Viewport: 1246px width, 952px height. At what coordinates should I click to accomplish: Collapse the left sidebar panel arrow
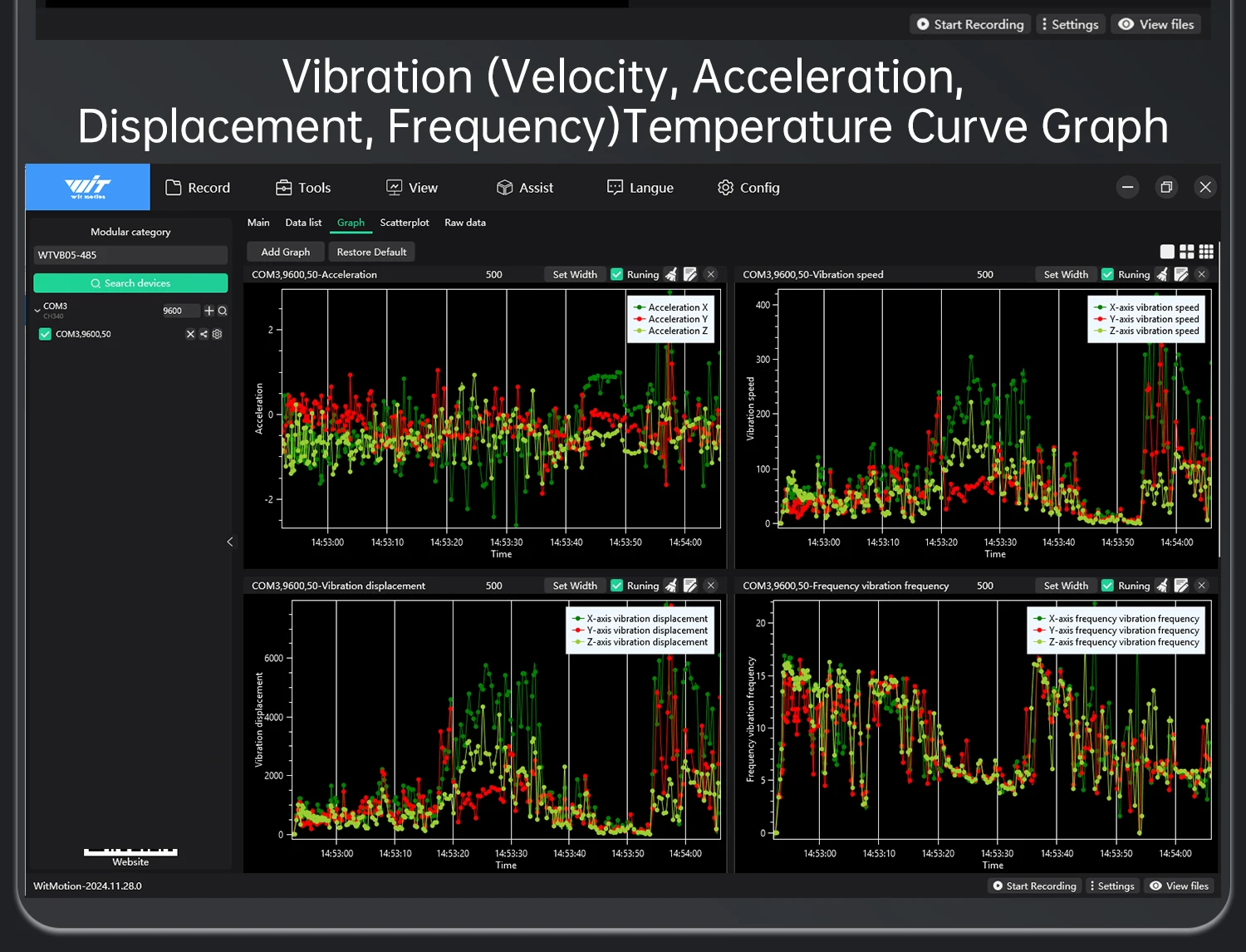tap(230, 542)
